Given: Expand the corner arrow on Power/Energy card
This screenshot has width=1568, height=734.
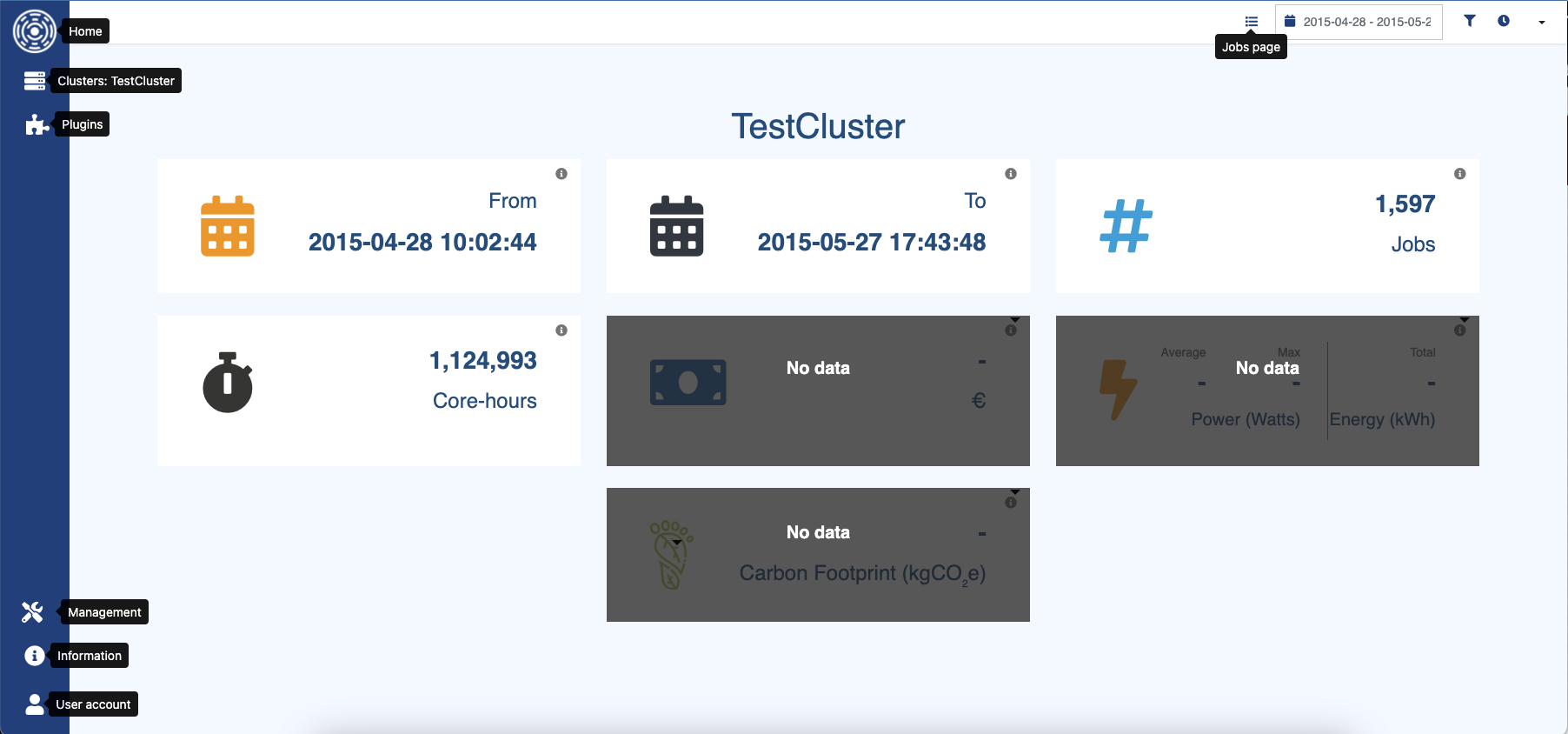Looking at the screenshot, I should 1465,320.
